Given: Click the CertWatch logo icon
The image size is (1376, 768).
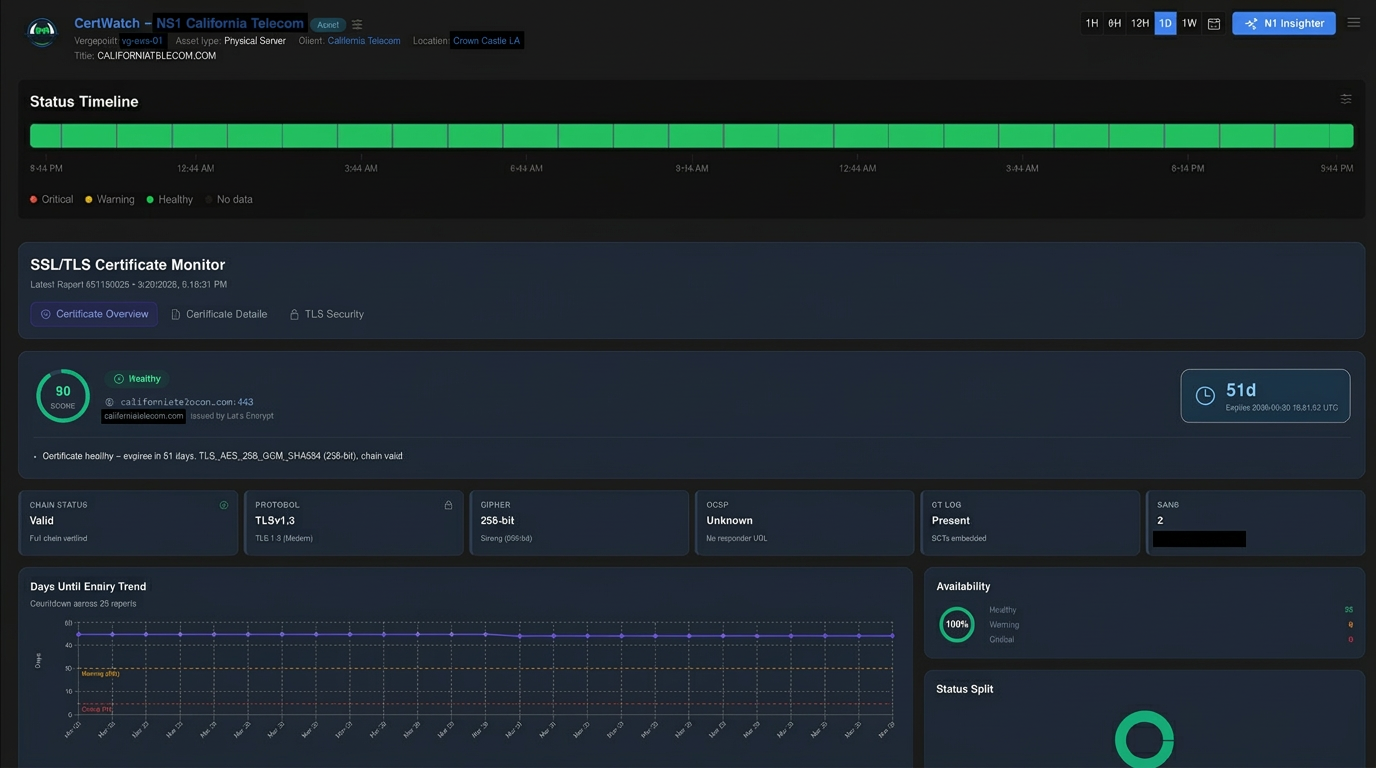Looking at the screenshot, I should (x=42, y=31).
